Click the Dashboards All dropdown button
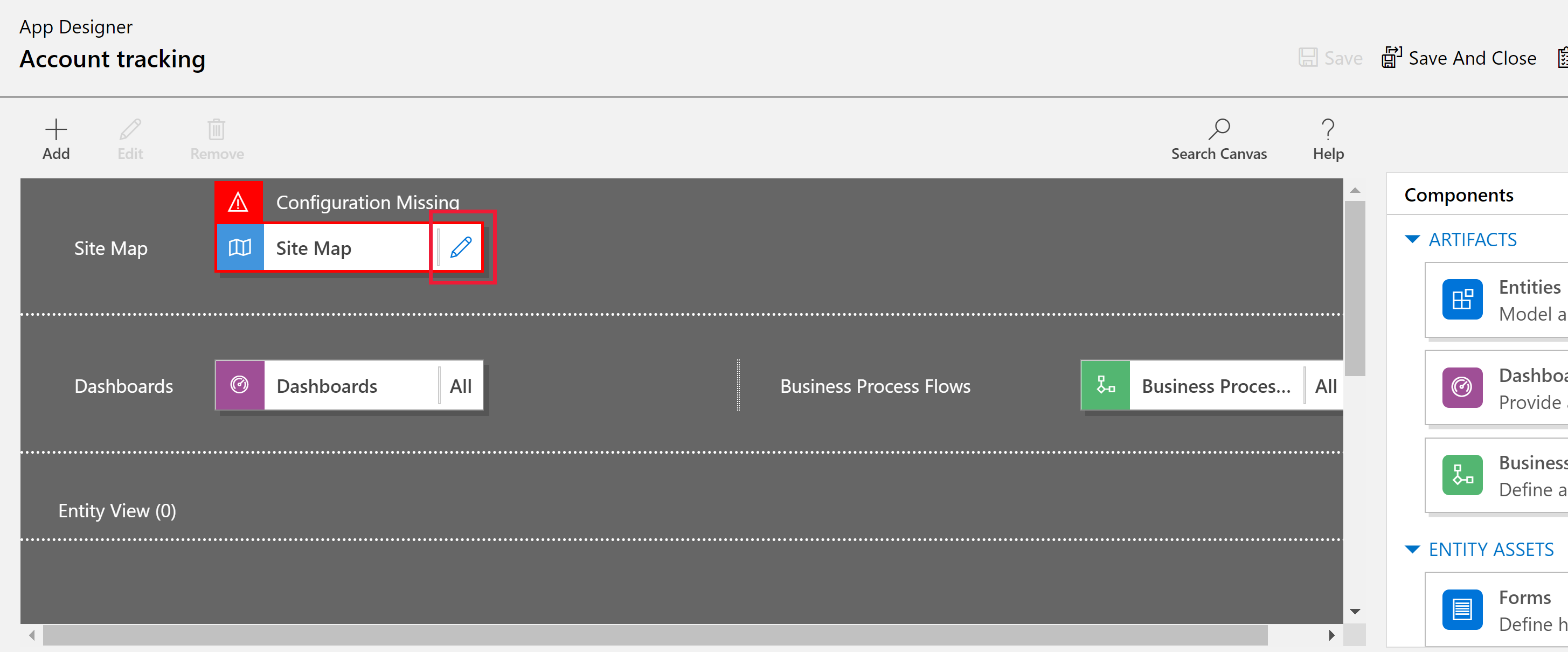This screenshot has width=1568, height=652. [460, 385]
